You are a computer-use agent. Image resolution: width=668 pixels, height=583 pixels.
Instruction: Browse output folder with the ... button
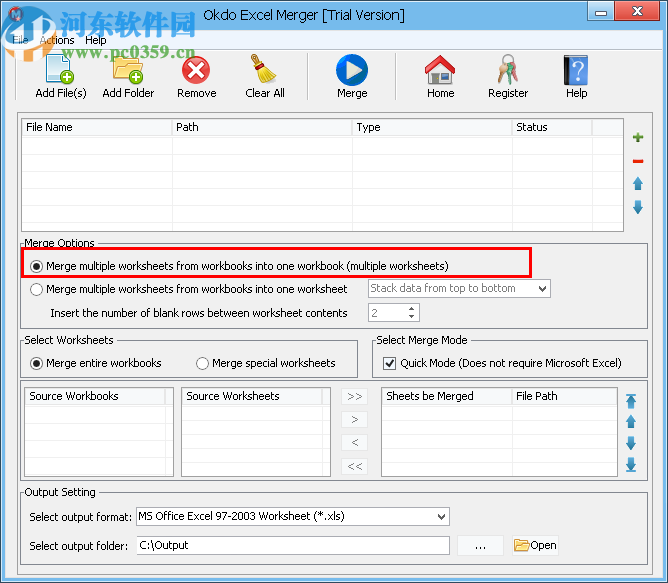480,545
